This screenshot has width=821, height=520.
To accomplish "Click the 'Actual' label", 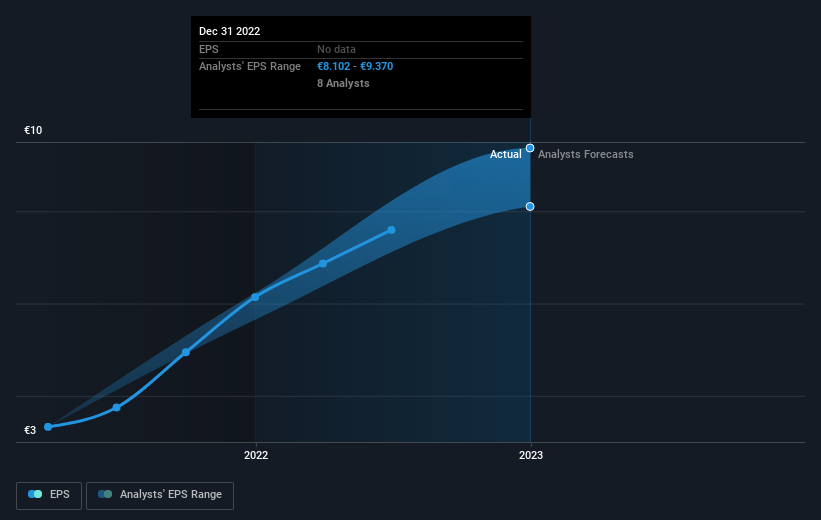I will [505, 154].
